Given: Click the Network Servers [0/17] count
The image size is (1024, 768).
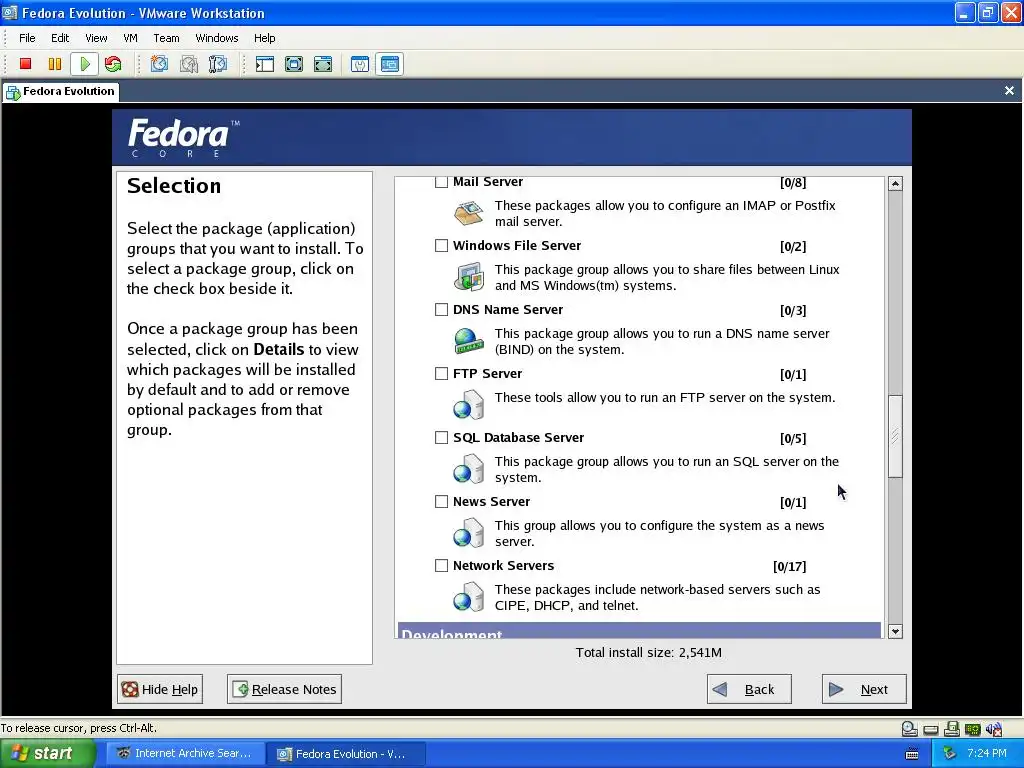Looking at the screenshot, I should tap(790, 566).
